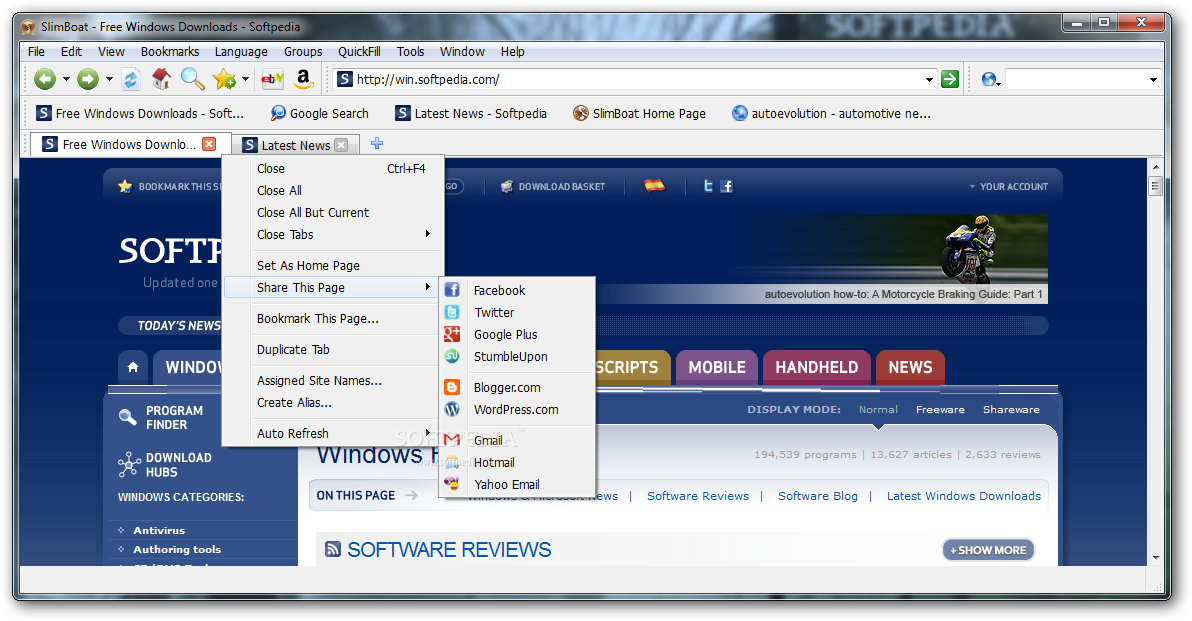Image resolution: width=1192 pixels, height=621 pixels.
Task: Open the Bookmarks menu
Action: (170, 52)
